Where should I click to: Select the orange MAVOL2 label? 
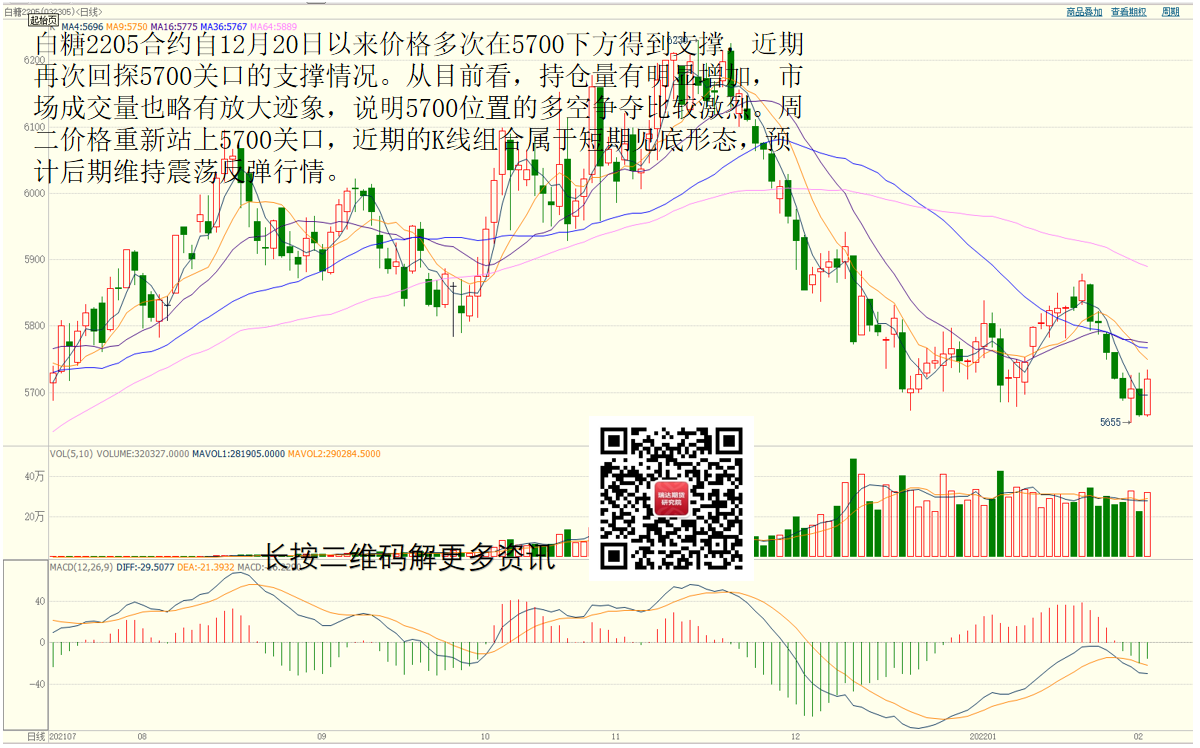pyautogui.click(x=334, y=454)
